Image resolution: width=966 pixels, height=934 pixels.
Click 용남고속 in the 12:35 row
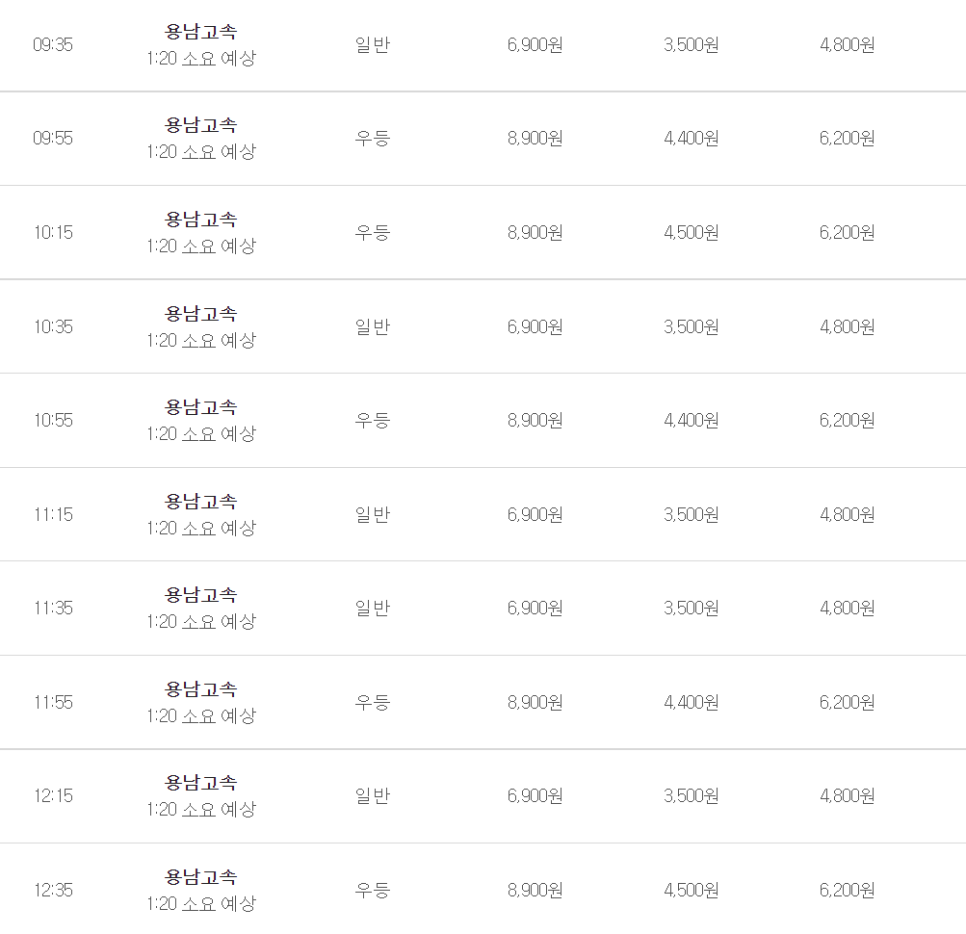(201, 877)
